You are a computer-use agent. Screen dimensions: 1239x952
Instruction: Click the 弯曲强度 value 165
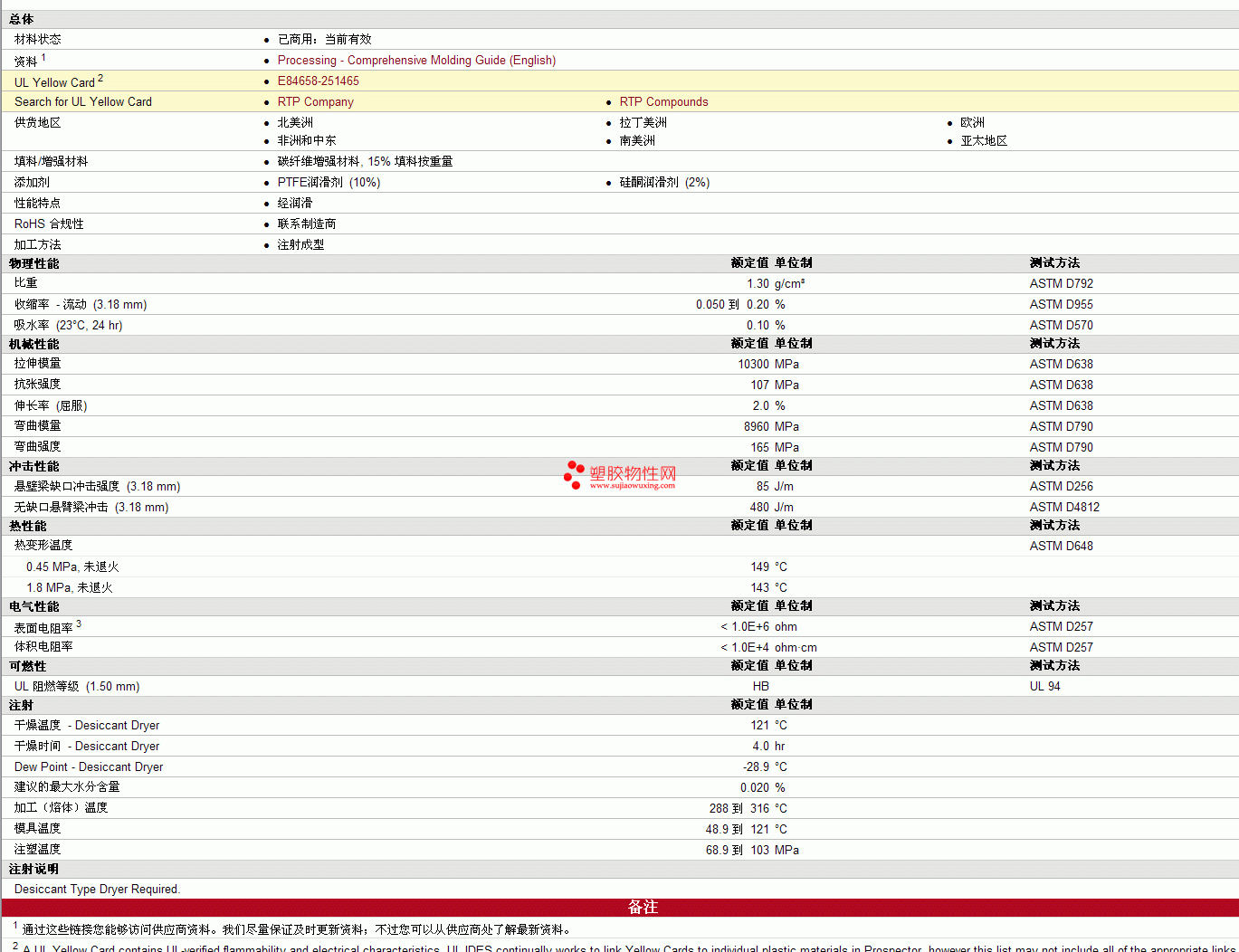click(x=759, y=447)
